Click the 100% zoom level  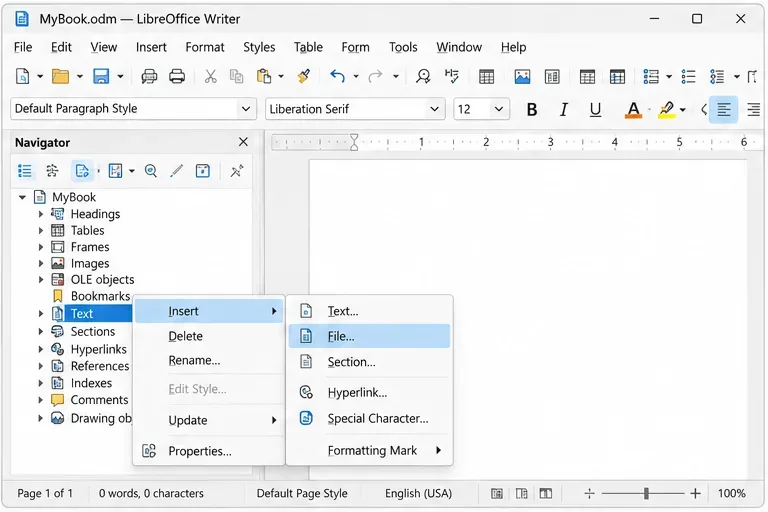pos(732,493)
